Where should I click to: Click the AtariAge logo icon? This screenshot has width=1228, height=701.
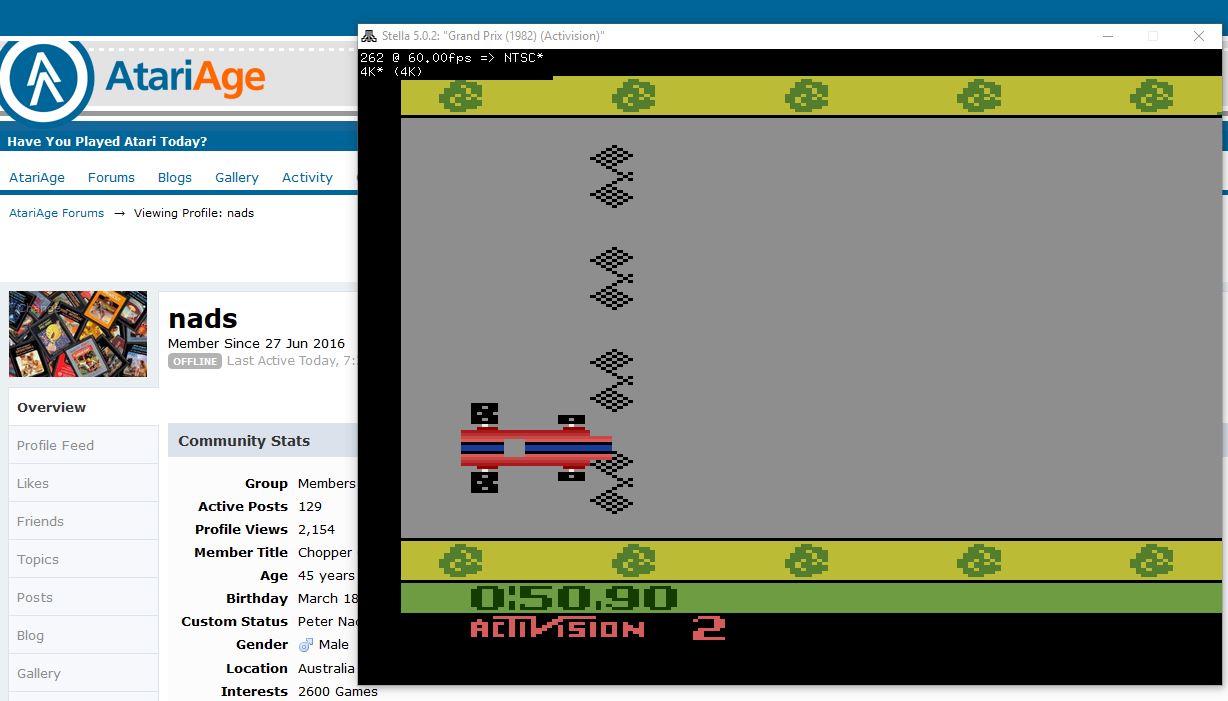click(x=46, y=80)
